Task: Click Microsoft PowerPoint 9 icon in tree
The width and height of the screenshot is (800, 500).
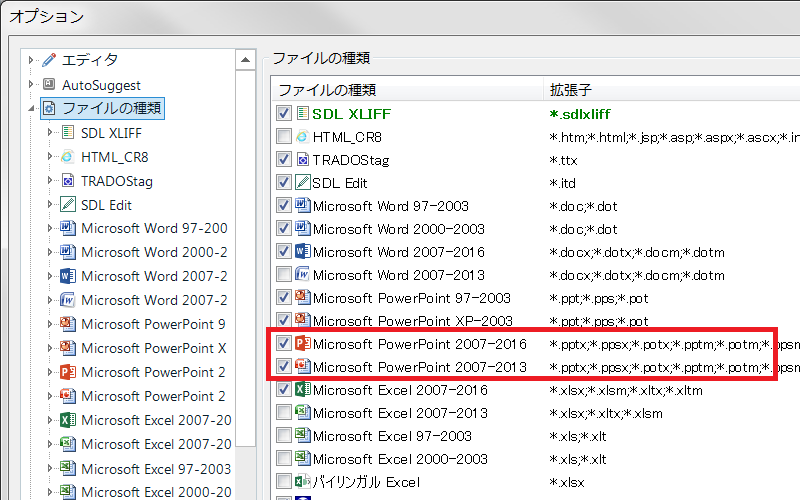Action: [x=68, y=324]
